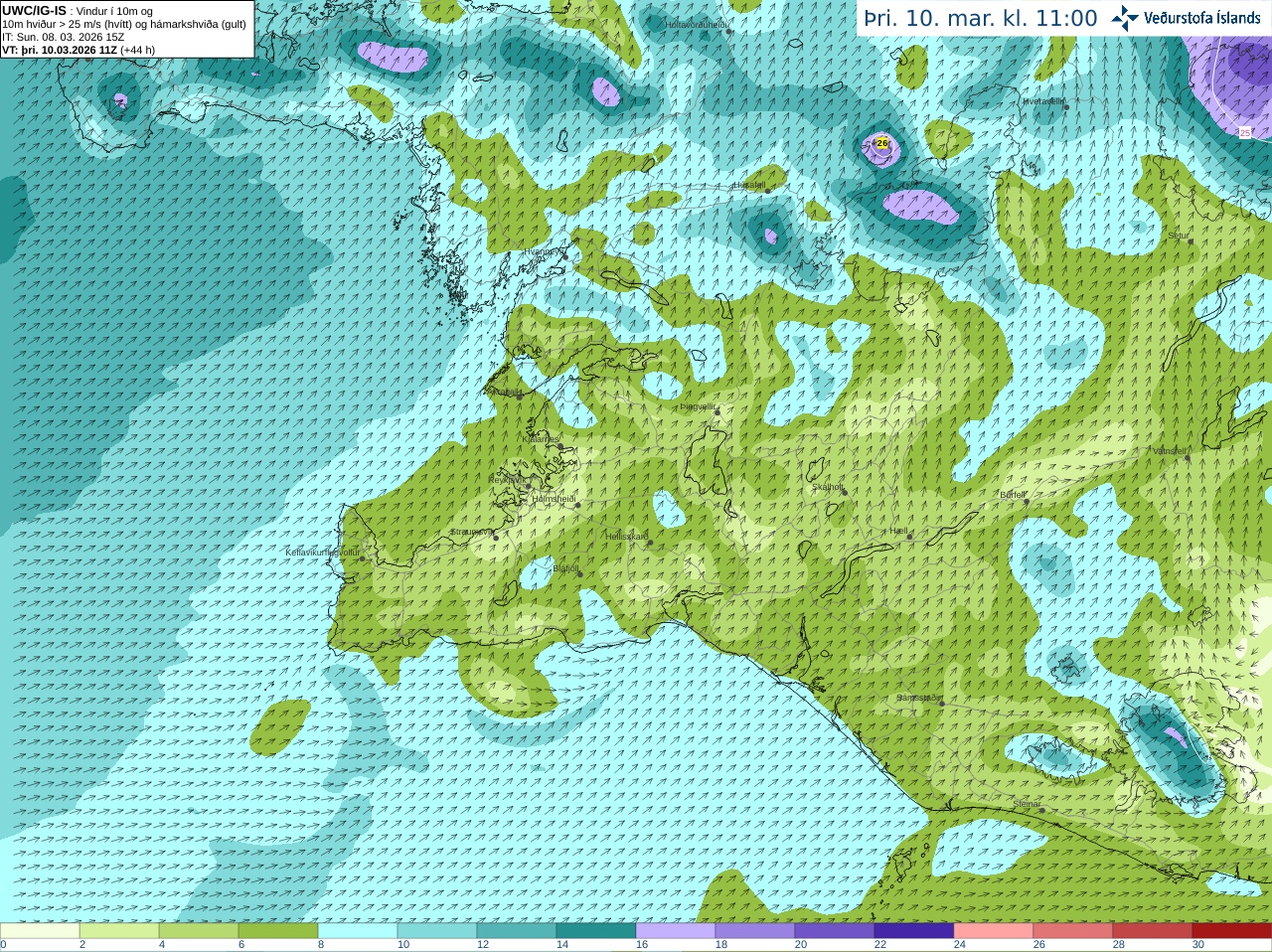The image size is (1272, 952).
Task: Click the 24–26 m/s legend swatch
Action: (x=994, y=931)
